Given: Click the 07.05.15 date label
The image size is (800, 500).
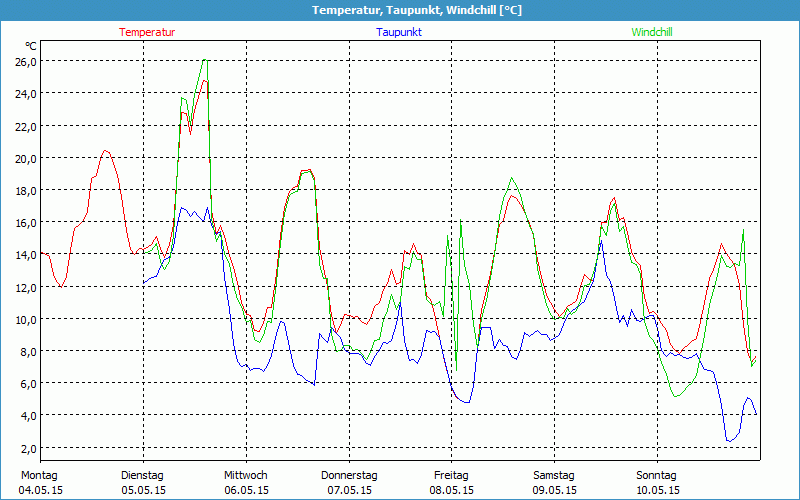Looking at the screenshot, I should click(349, 490).
